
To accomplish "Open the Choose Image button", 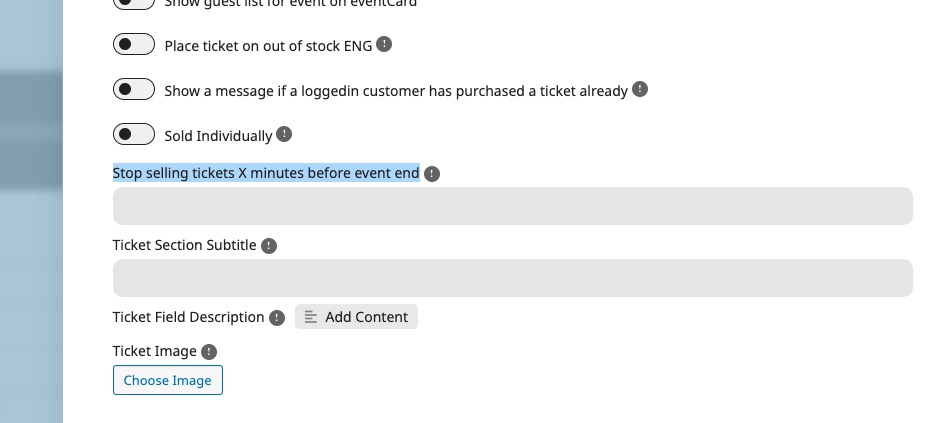I will [x=168, y=380].
